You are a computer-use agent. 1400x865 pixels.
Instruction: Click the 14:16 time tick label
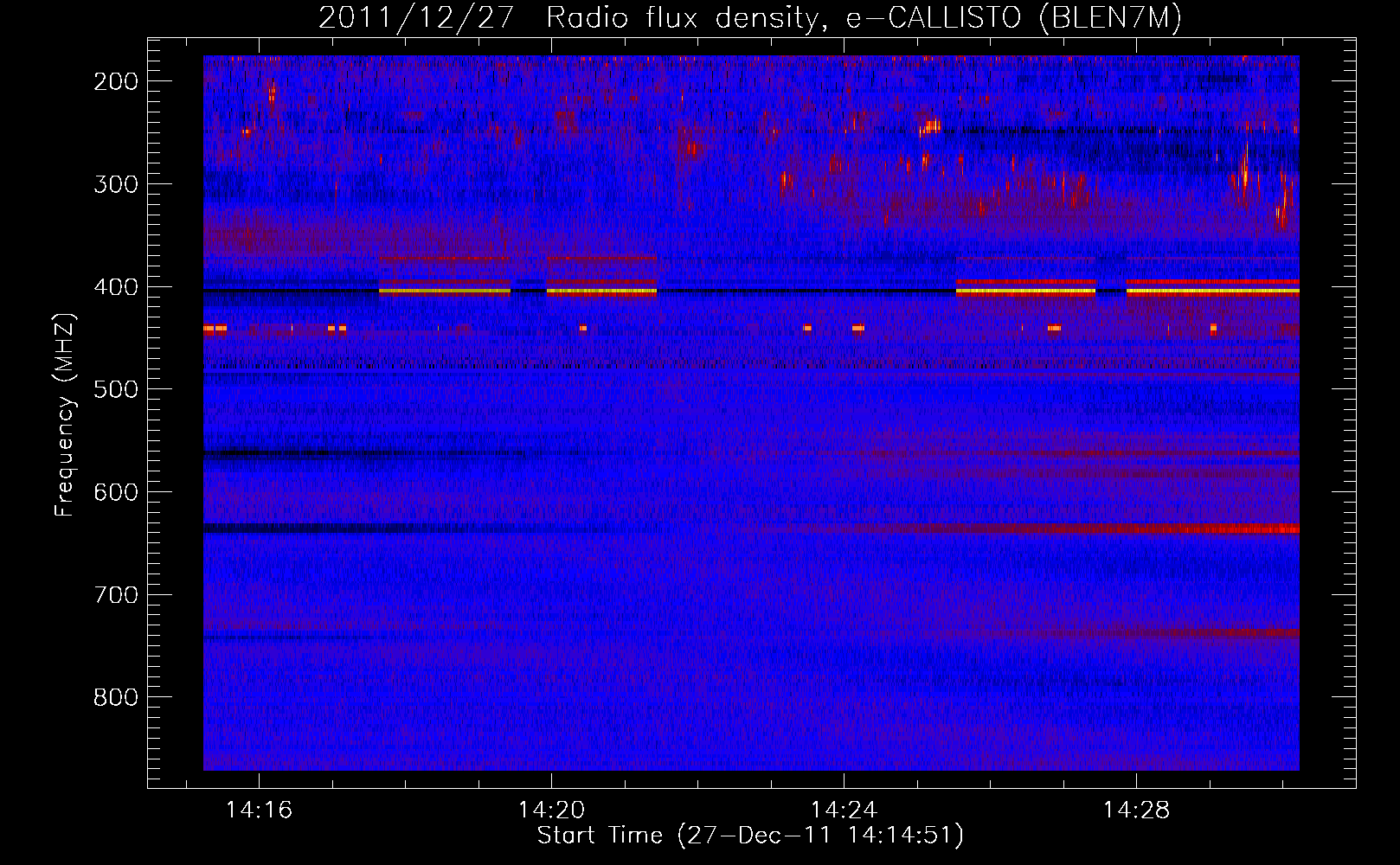click(x=259, y=811)
